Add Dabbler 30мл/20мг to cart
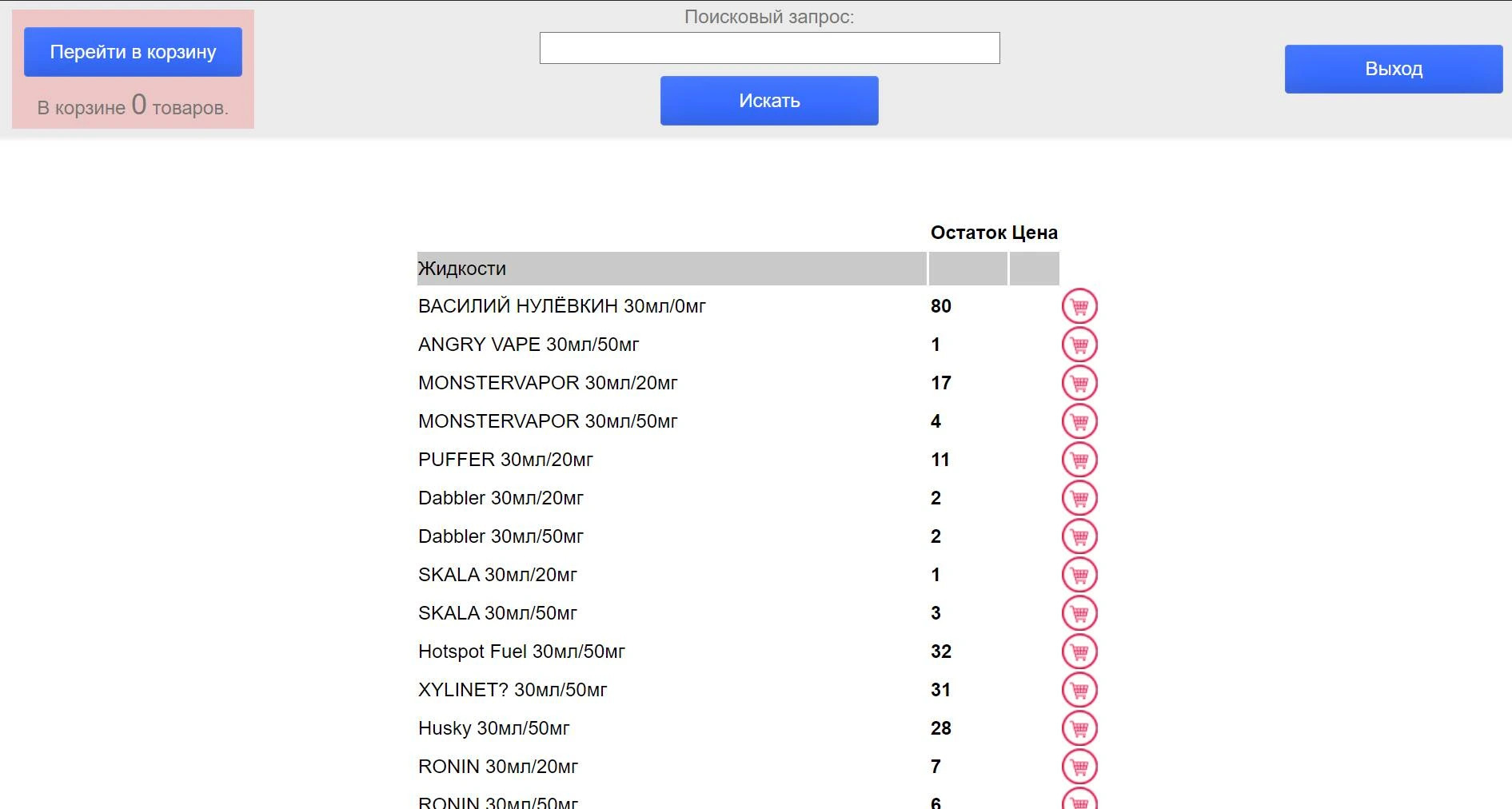 [1079, 498]
